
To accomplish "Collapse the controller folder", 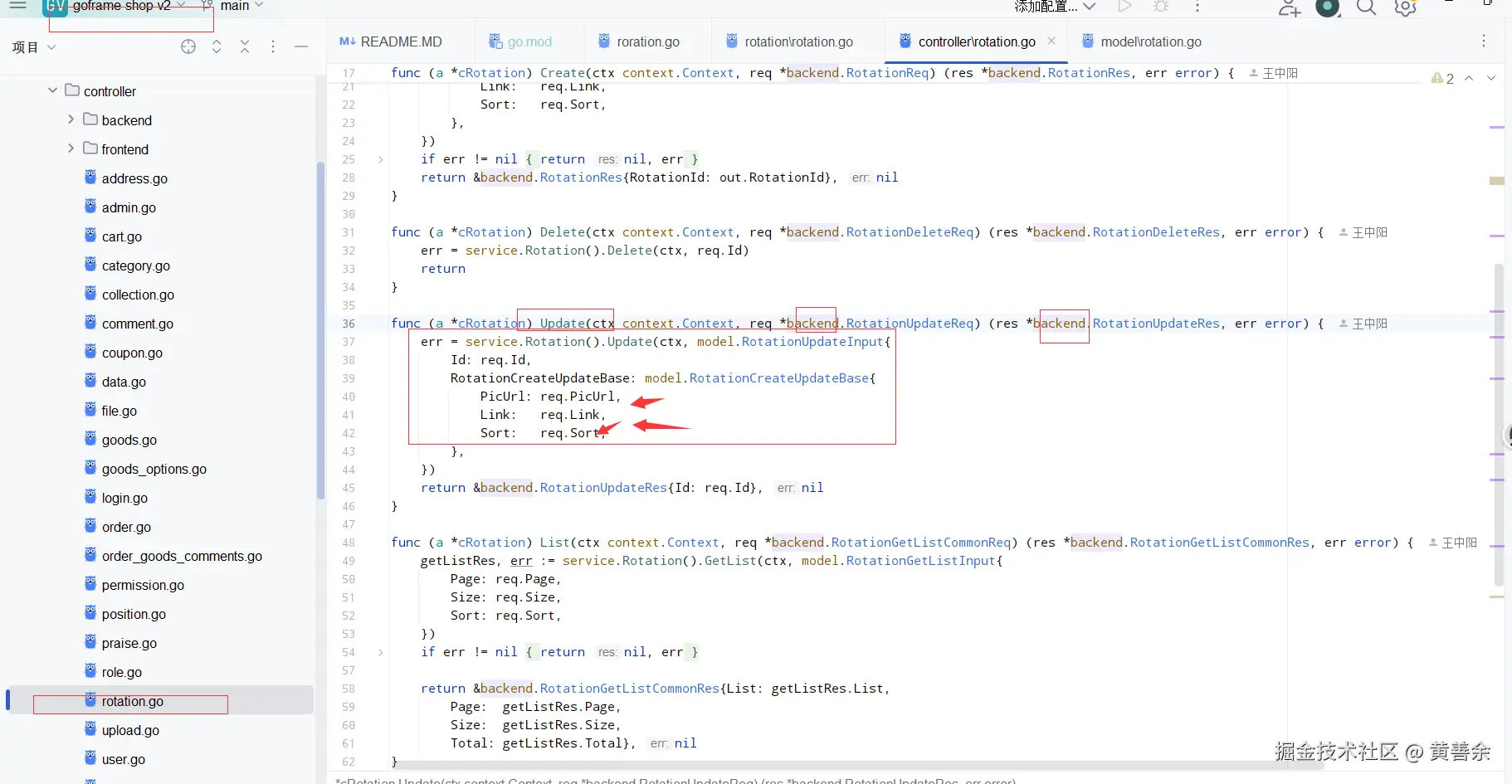I will click(52, 90).
